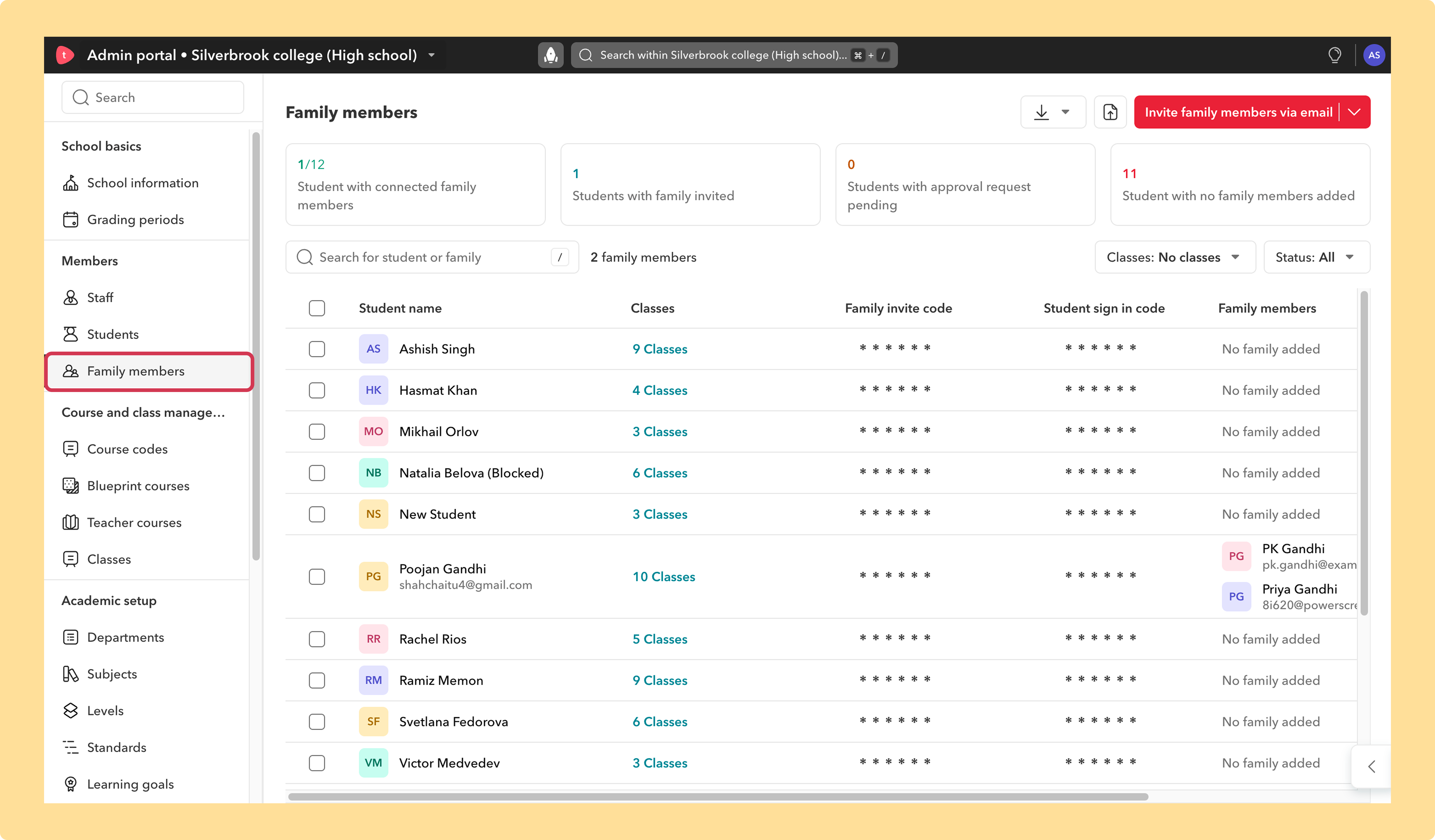
Task: Focus the Search for student or family field
Action: [432, 258]
